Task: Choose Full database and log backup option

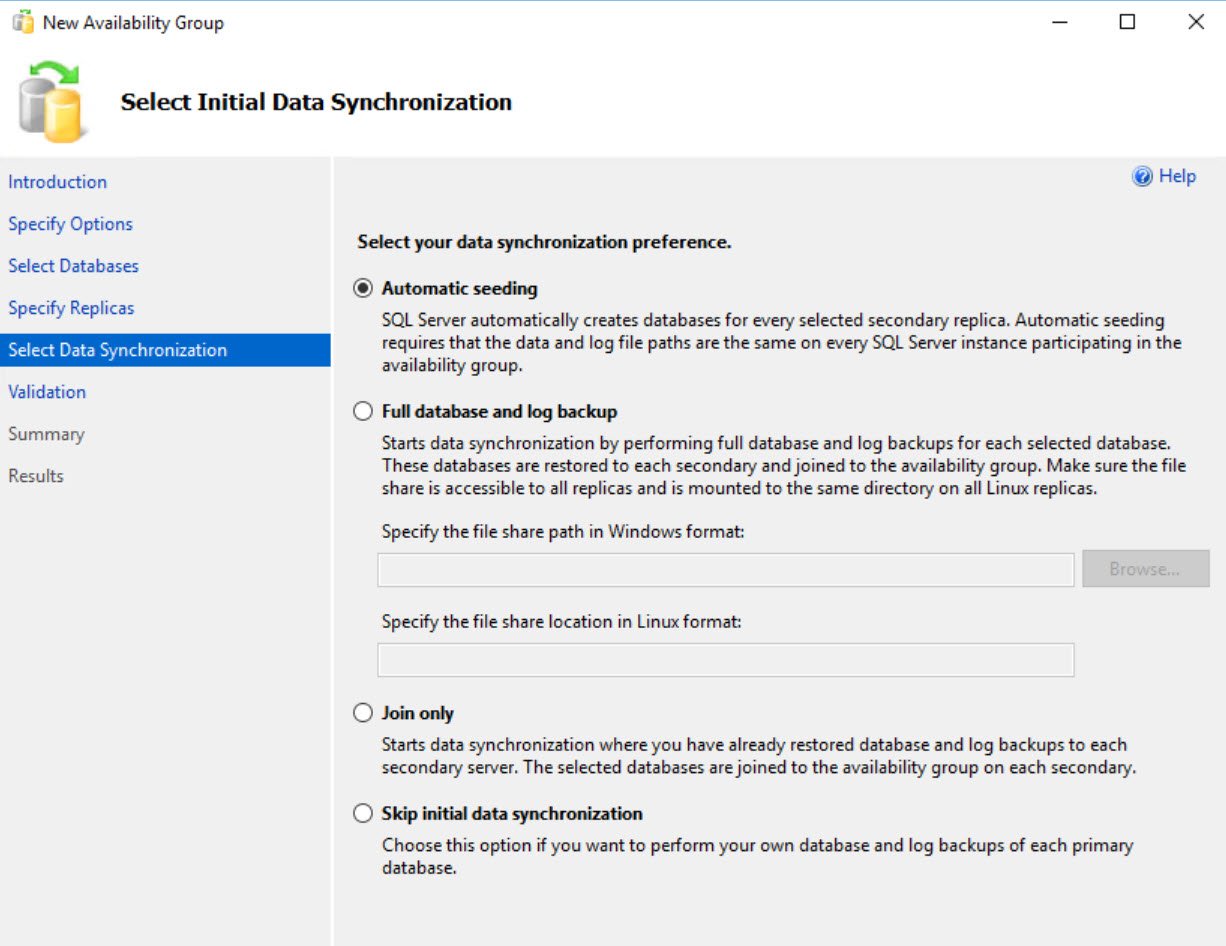Action: pos(363,411)
